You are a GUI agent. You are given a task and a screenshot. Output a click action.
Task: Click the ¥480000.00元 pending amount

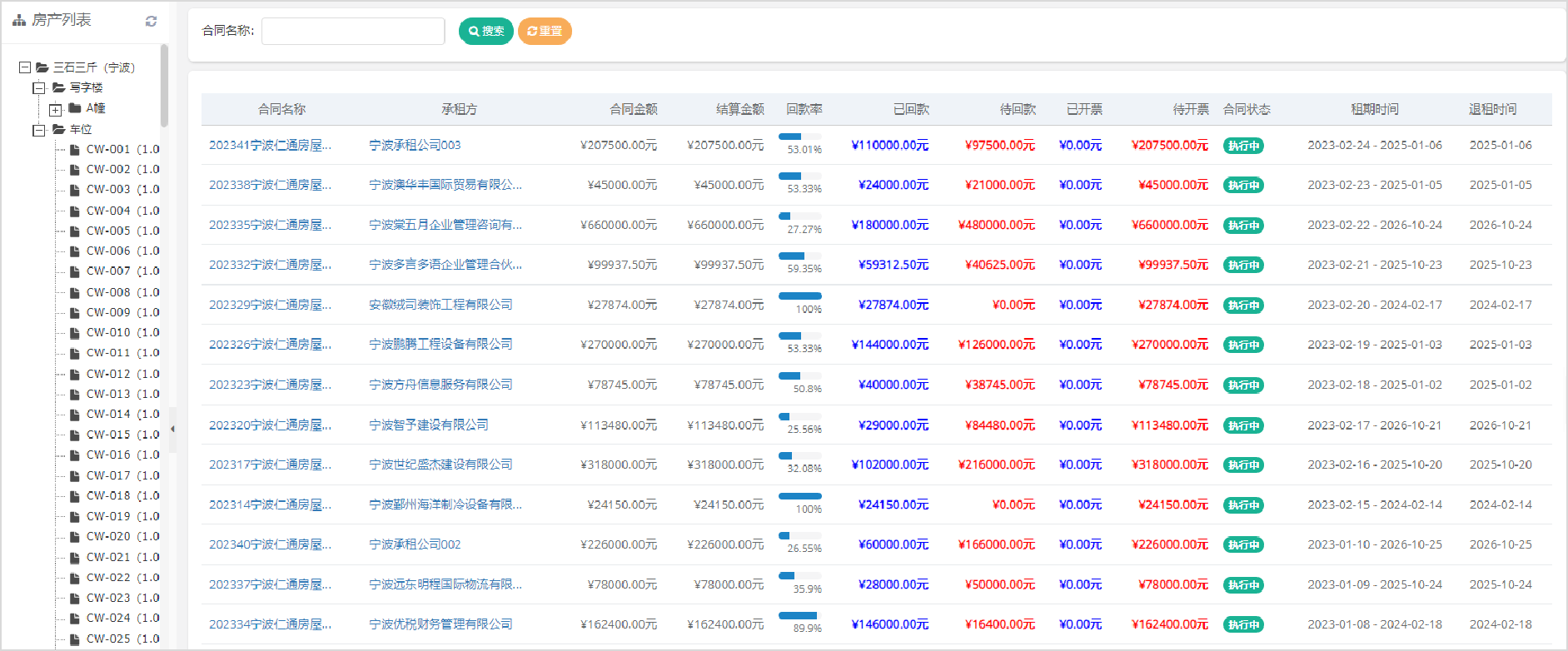coord(997,226)
